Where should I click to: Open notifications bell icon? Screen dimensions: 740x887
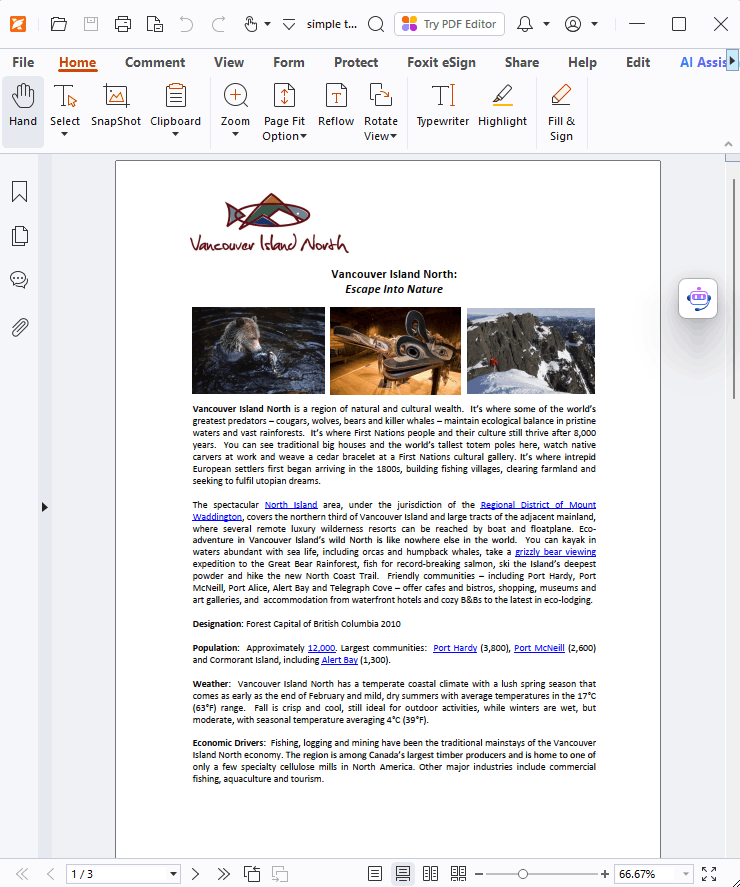[525, 24]
